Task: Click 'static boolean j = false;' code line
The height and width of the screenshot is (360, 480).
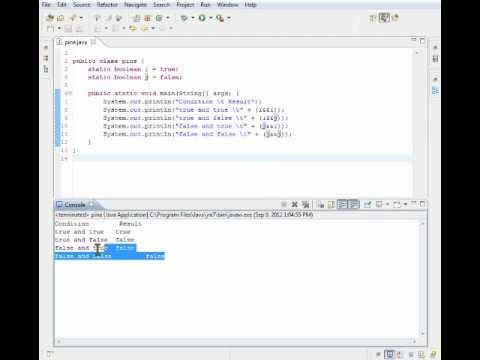Action: tap(135, 77)
